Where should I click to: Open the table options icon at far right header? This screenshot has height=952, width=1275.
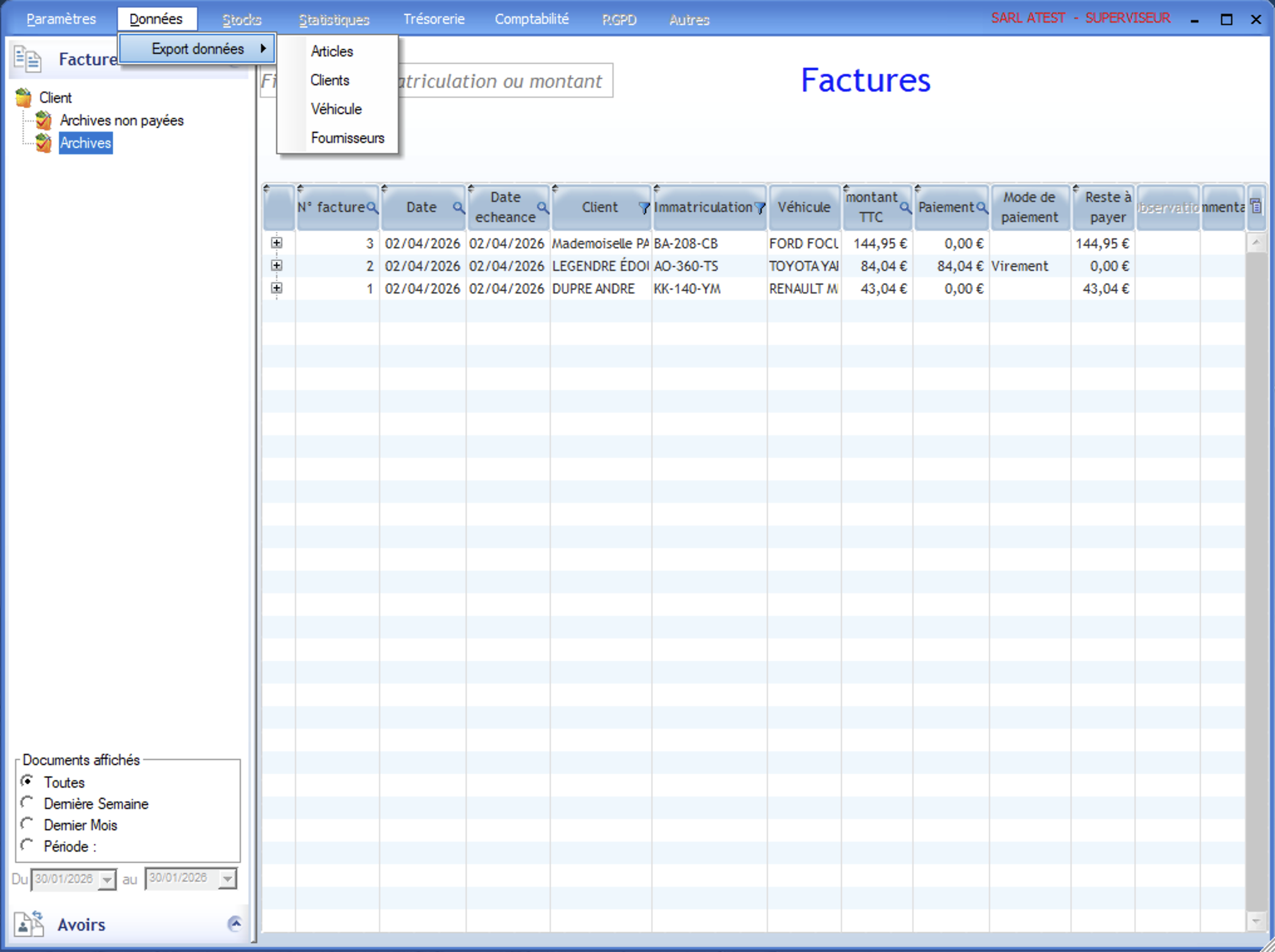point(1256,206)
